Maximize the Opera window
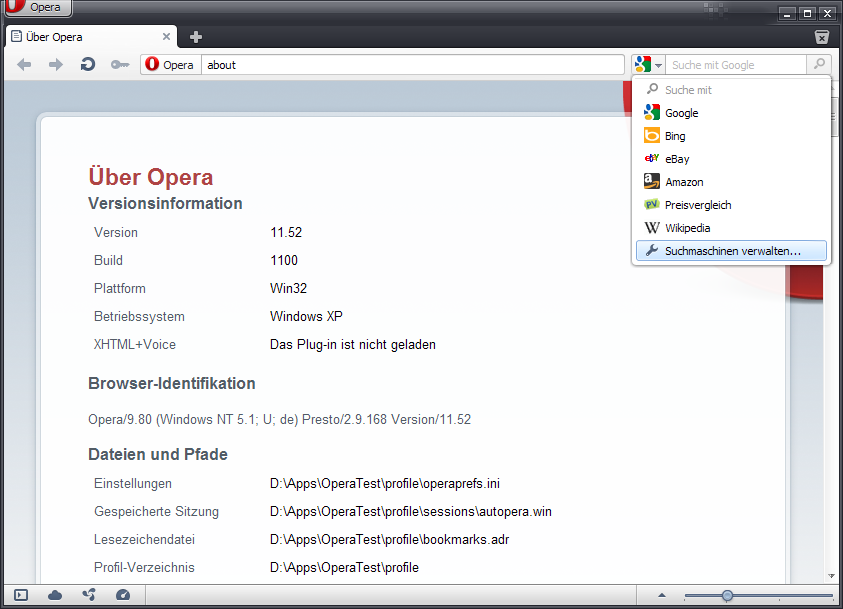Screen dimensions: 843x609 pos(807,14)
